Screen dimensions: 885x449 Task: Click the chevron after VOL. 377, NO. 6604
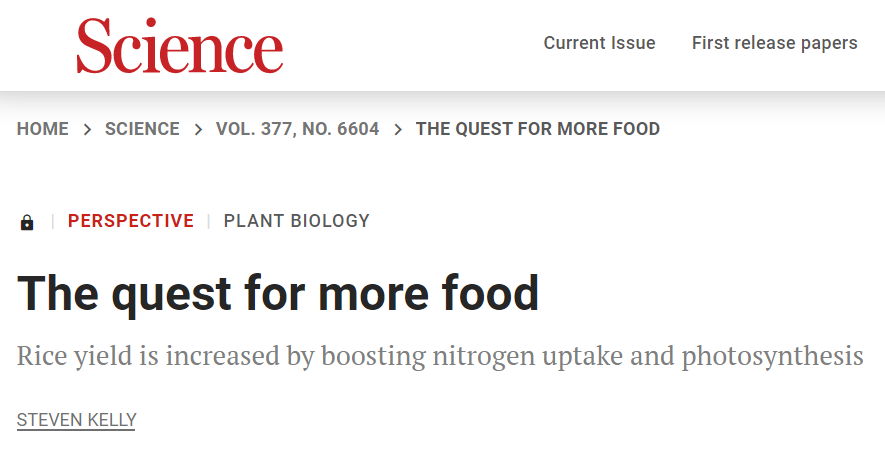[398, 130]
